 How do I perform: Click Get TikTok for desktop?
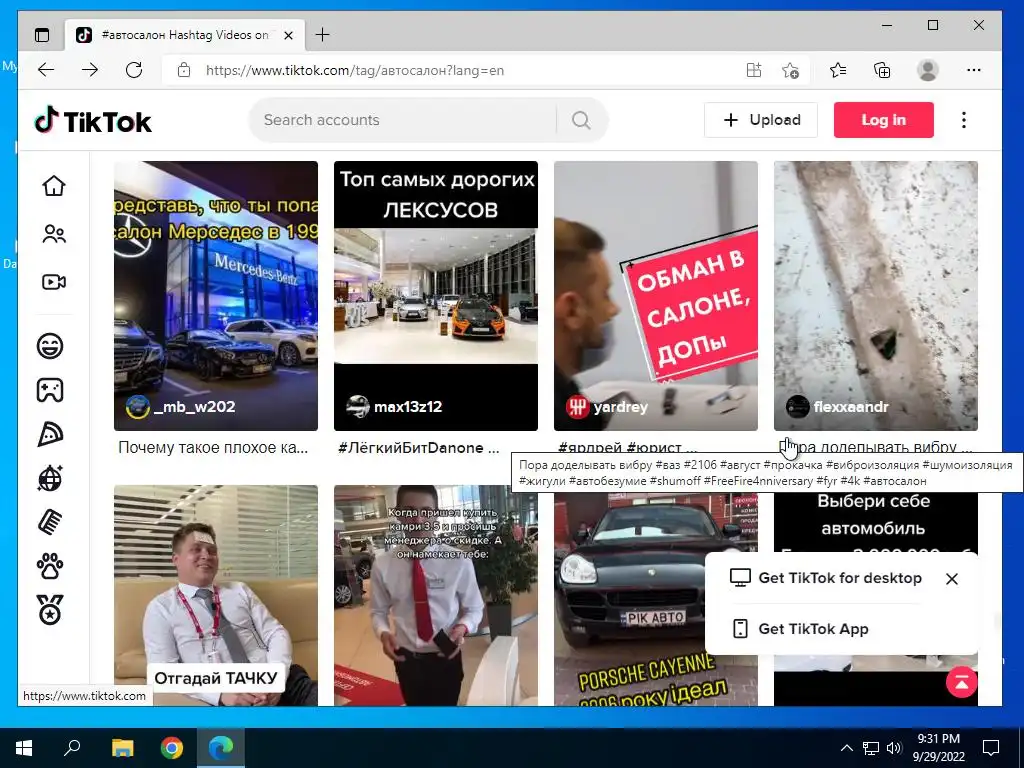tap(825, 578)
